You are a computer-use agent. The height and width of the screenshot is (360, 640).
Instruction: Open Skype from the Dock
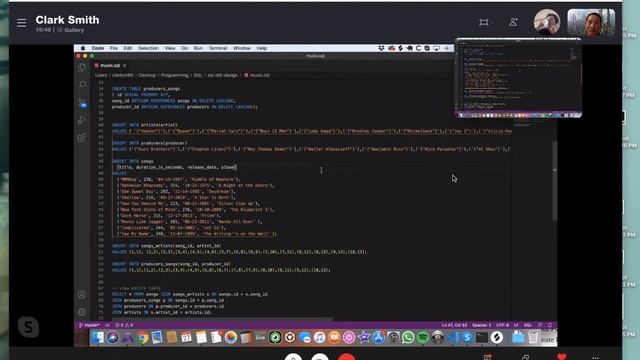click(467, 338)
